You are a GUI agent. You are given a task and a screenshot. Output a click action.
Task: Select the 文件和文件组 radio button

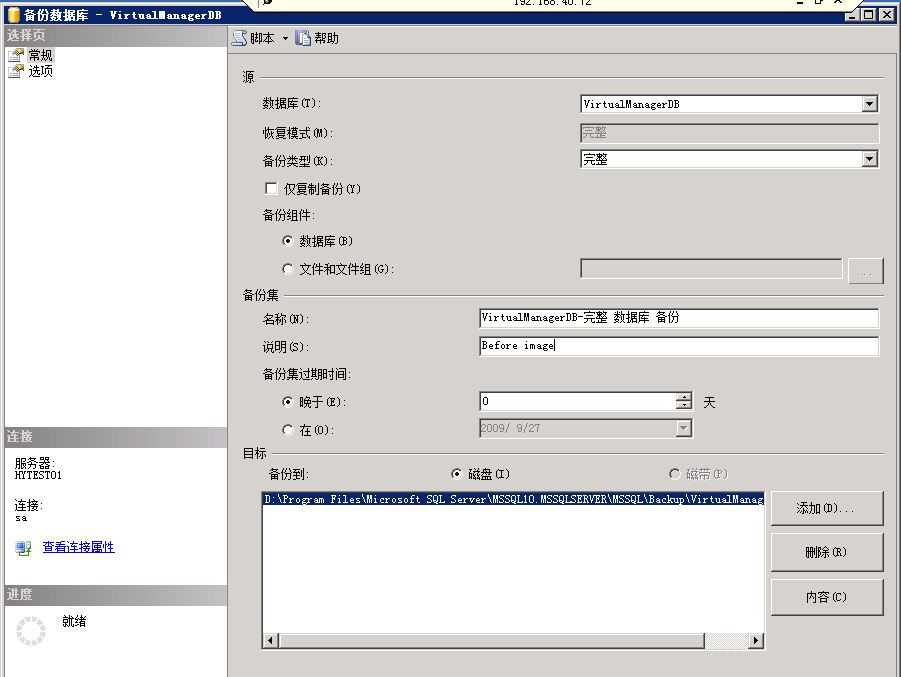pyautogui.click(x=288, y=269)
